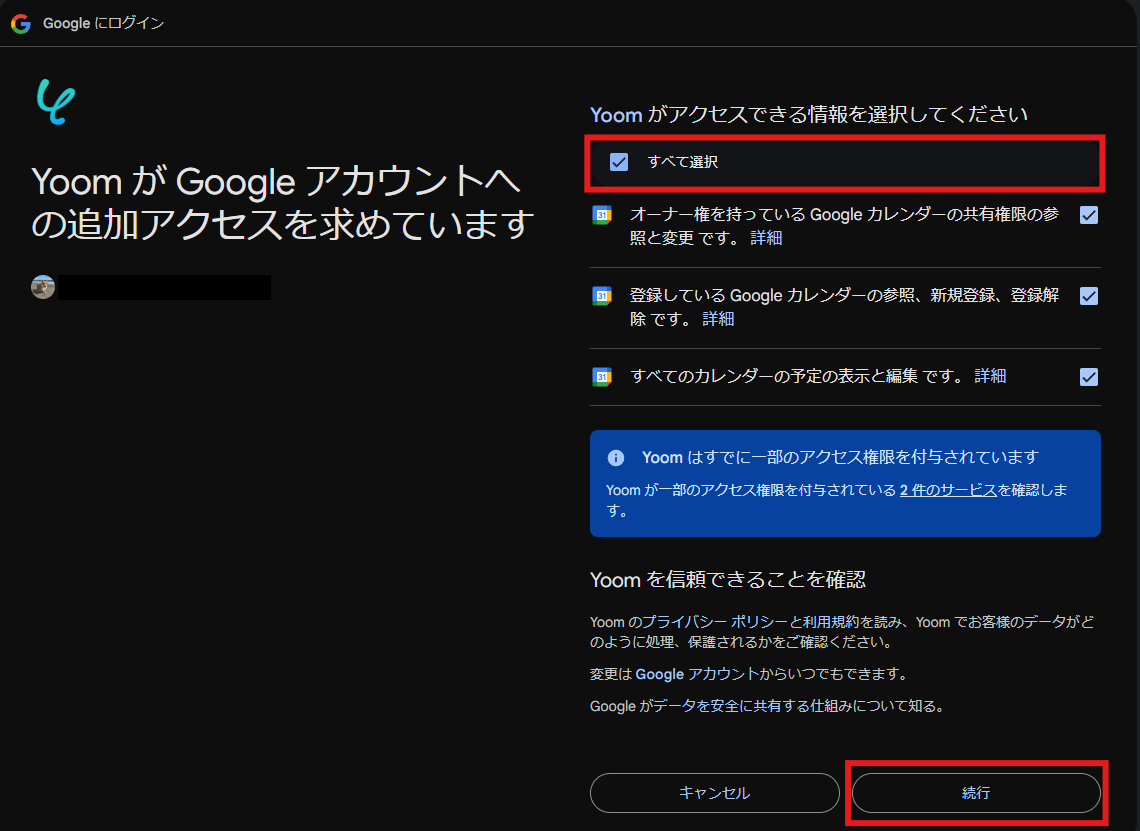Image resolution: width=1140 pixels, height=831 pixels.
Task: Uncheck すべてのカレンダーの予定の表示と編集 checkbox
Action: click(x=1088, y=377)
